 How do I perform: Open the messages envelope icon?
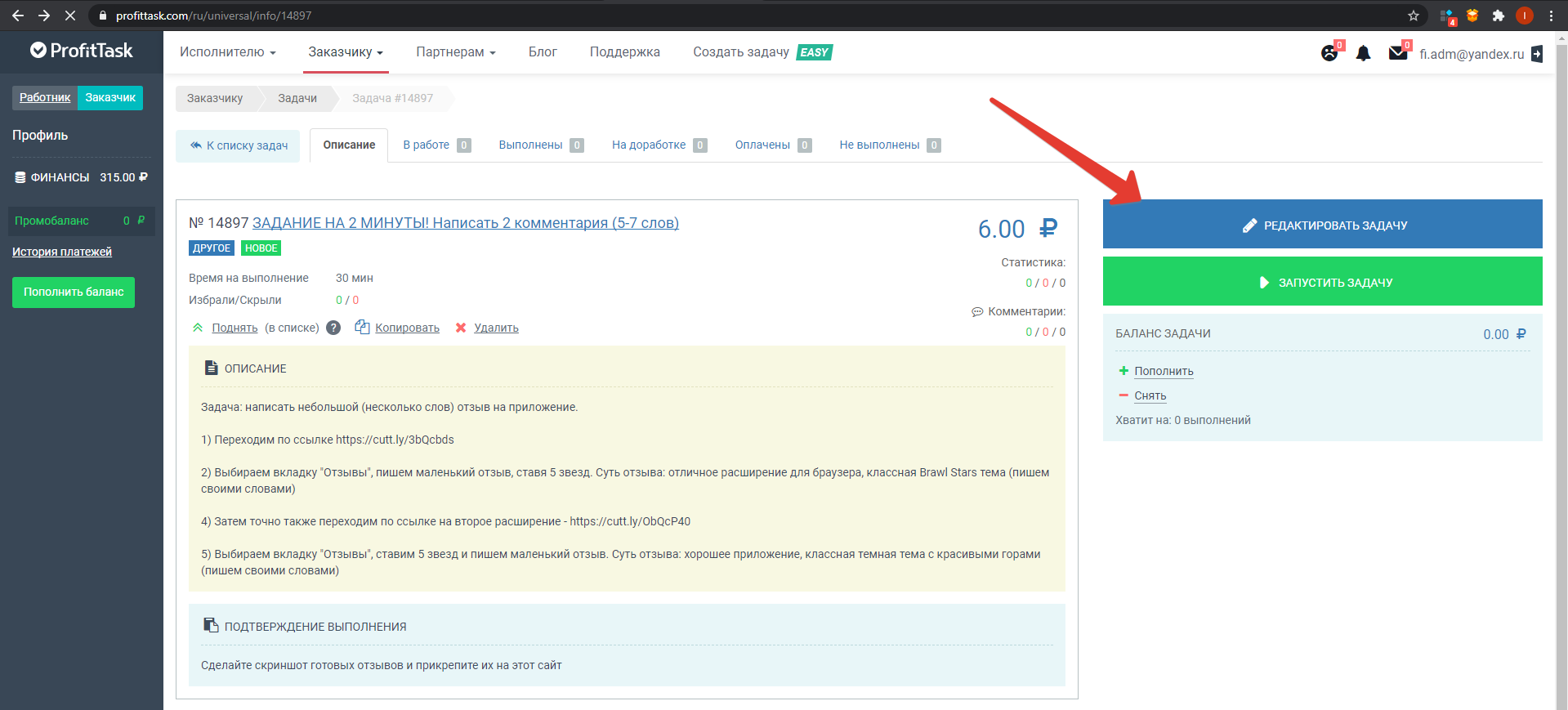(1397, 54)
